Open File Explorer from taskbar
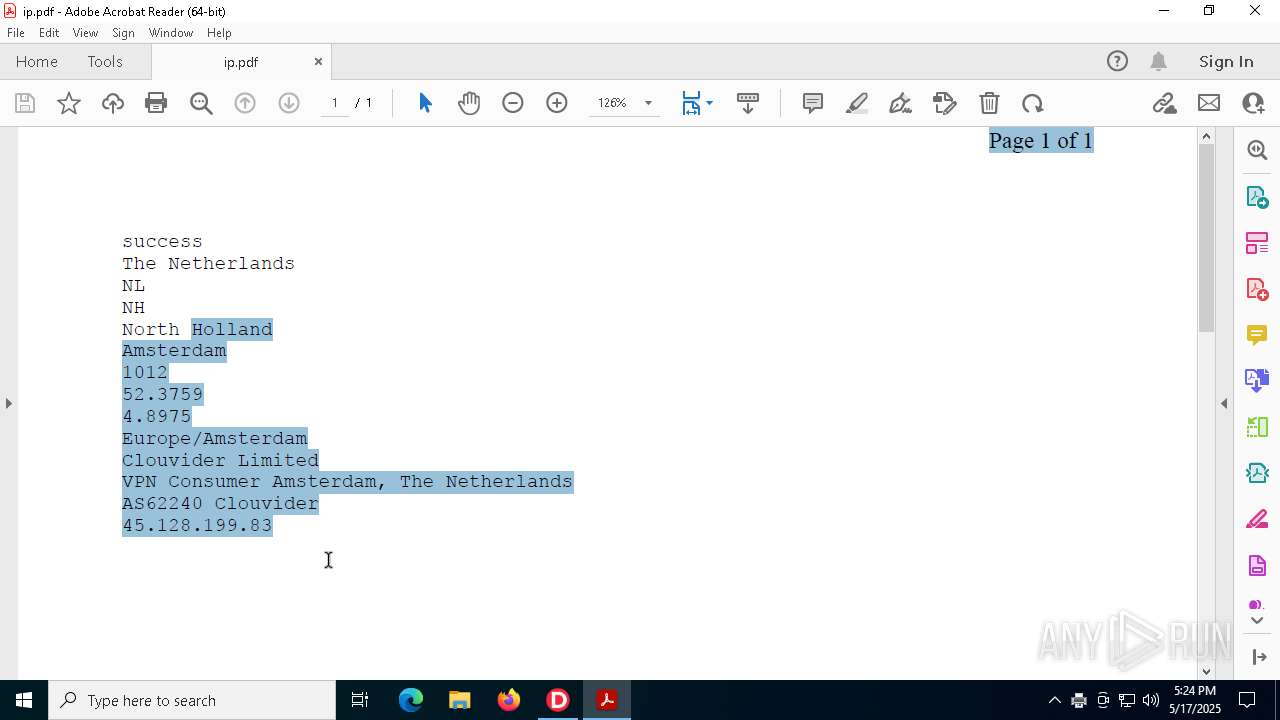 459,700
